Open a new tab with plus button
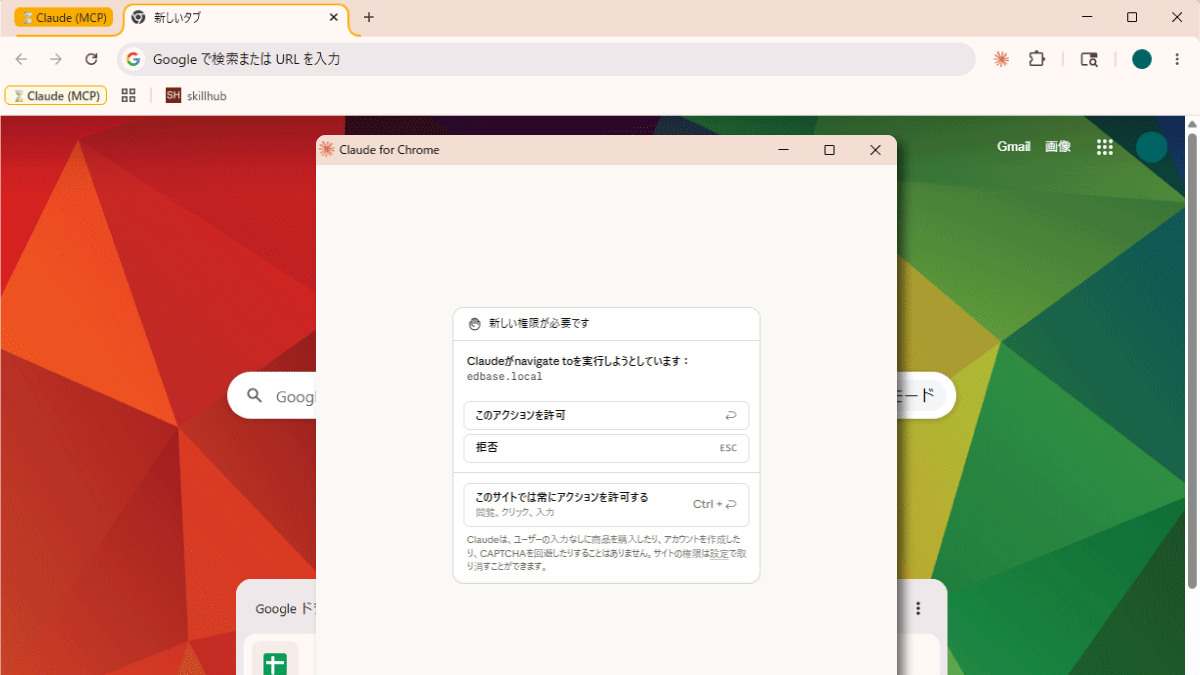 [369, 18]
